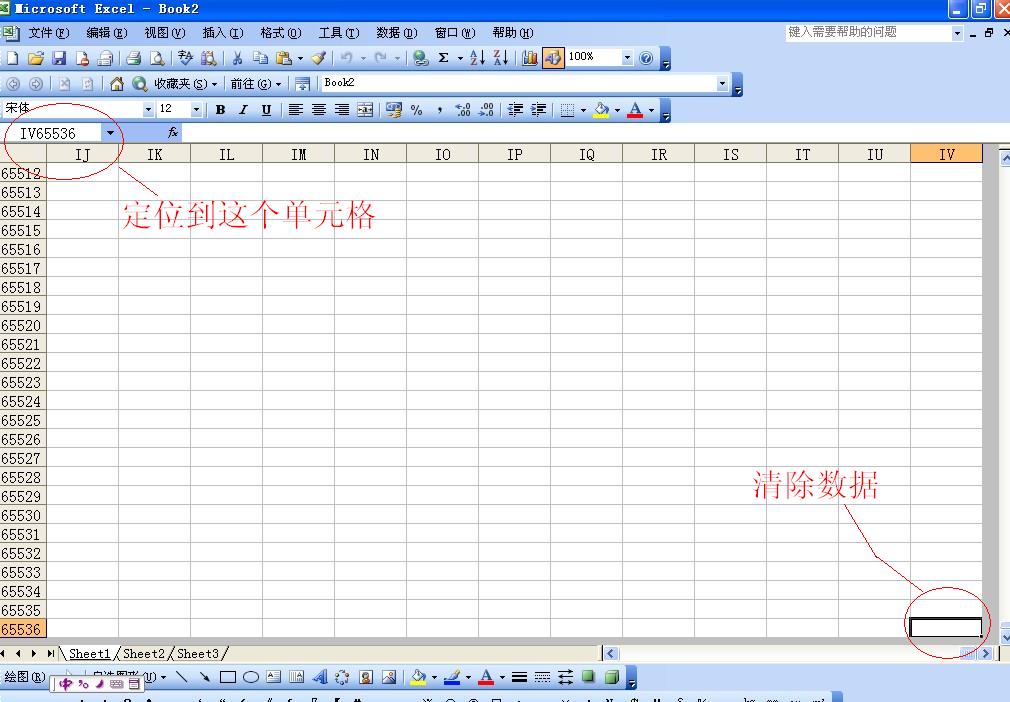Open the 前往 go menu dropdown

click(x=256, y=84)
